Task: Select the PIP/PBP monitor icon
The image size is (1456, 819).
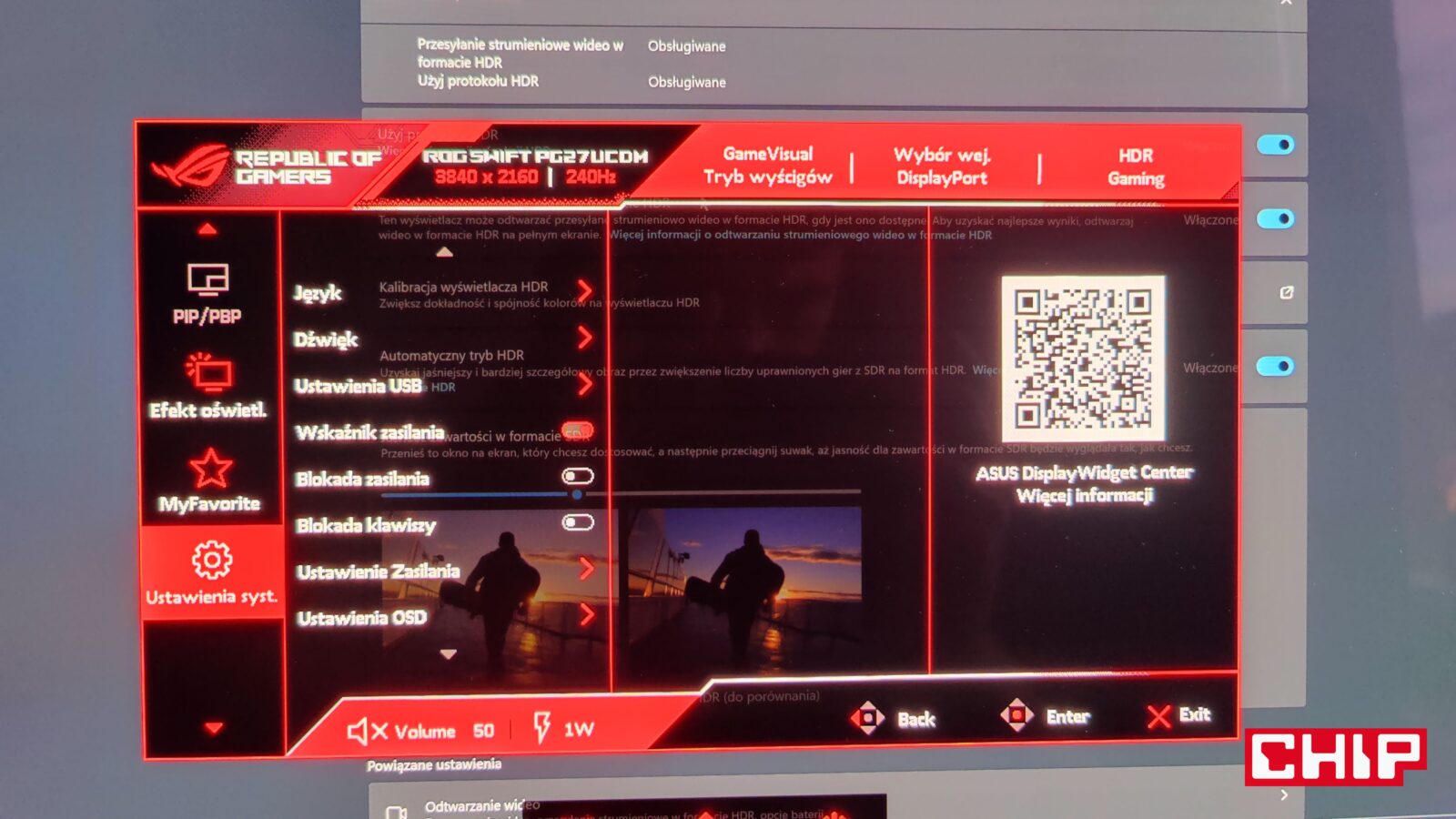Action: point(207,280)
